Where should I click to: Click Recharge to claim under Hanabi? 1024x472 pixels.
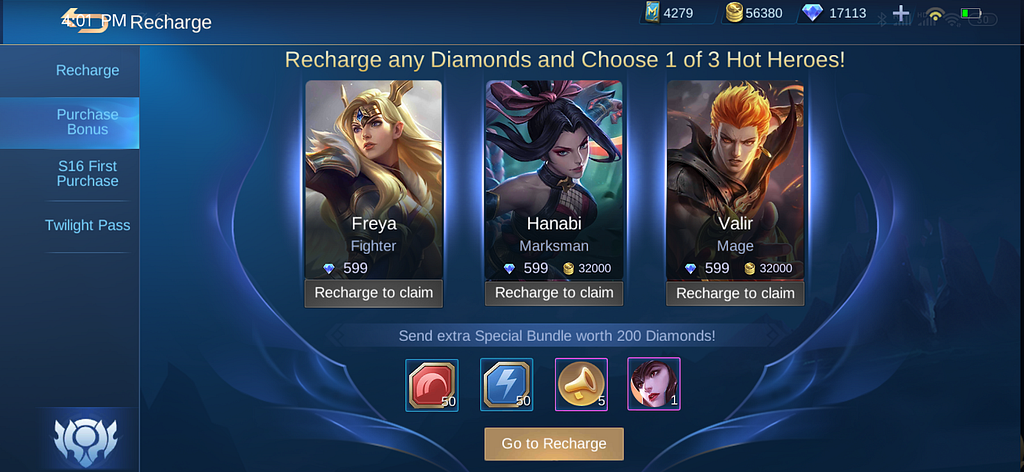pos(554,293)
